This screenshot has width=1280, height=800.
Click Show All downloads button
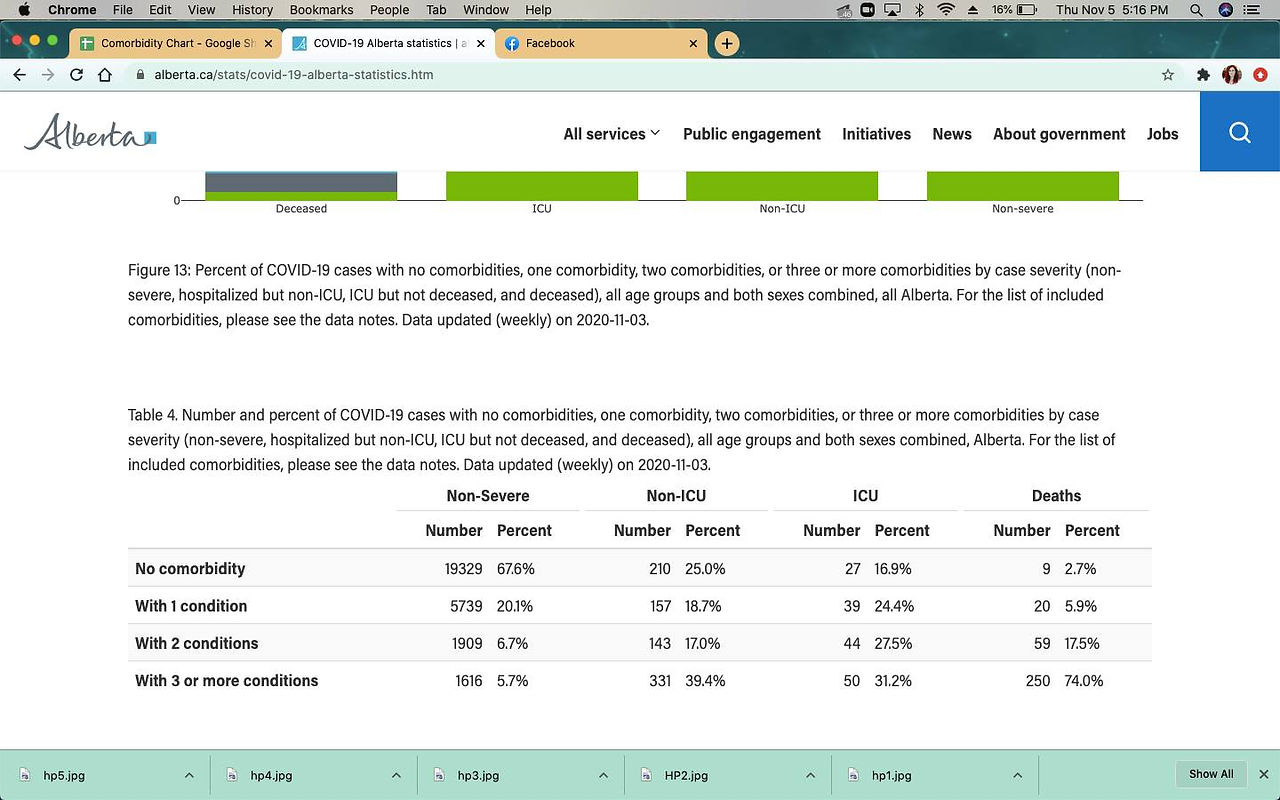(1211, 774)
